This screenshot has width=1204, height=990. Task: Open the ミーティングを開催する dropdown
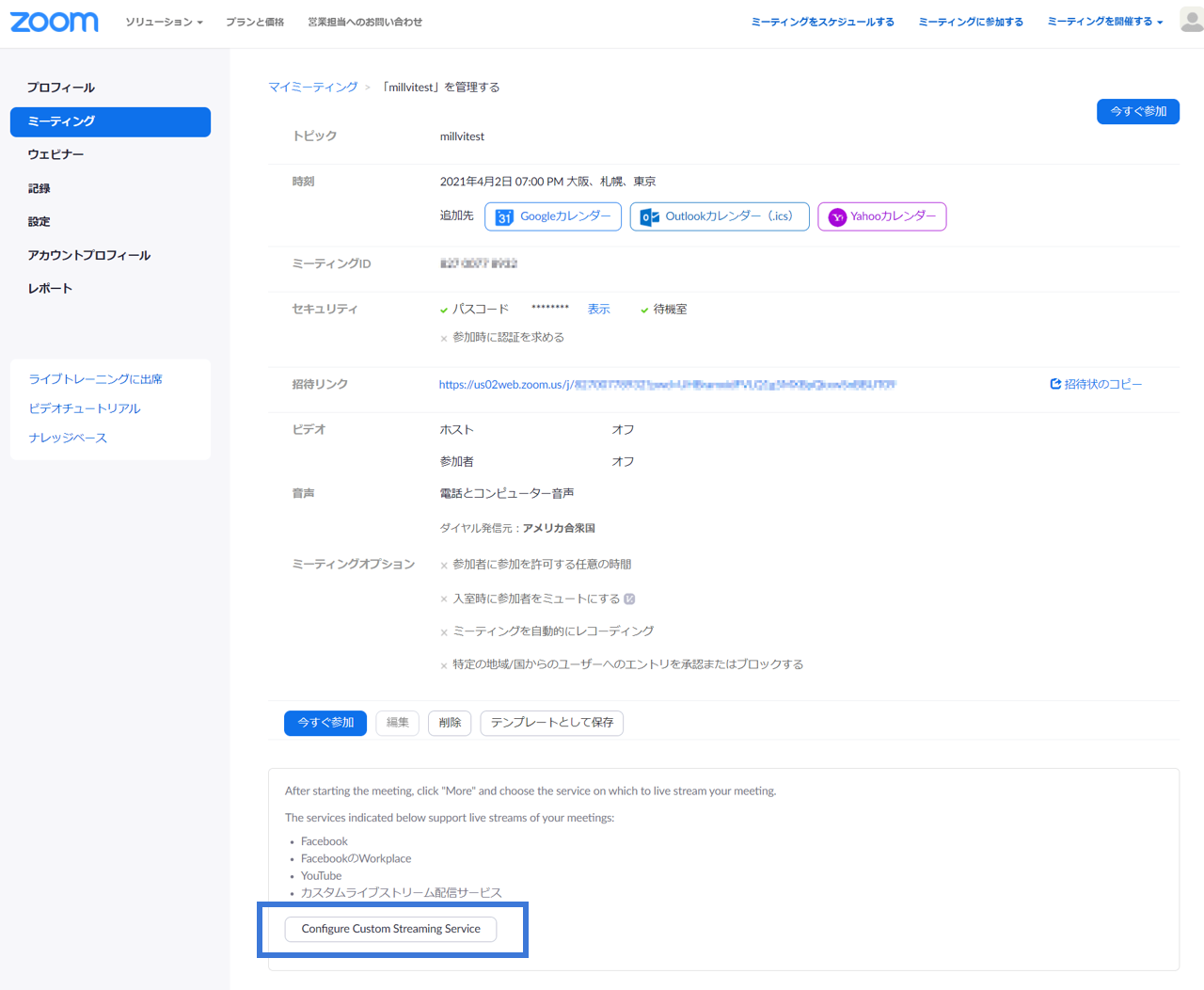pyautogui.click(x=1101, y=22)
